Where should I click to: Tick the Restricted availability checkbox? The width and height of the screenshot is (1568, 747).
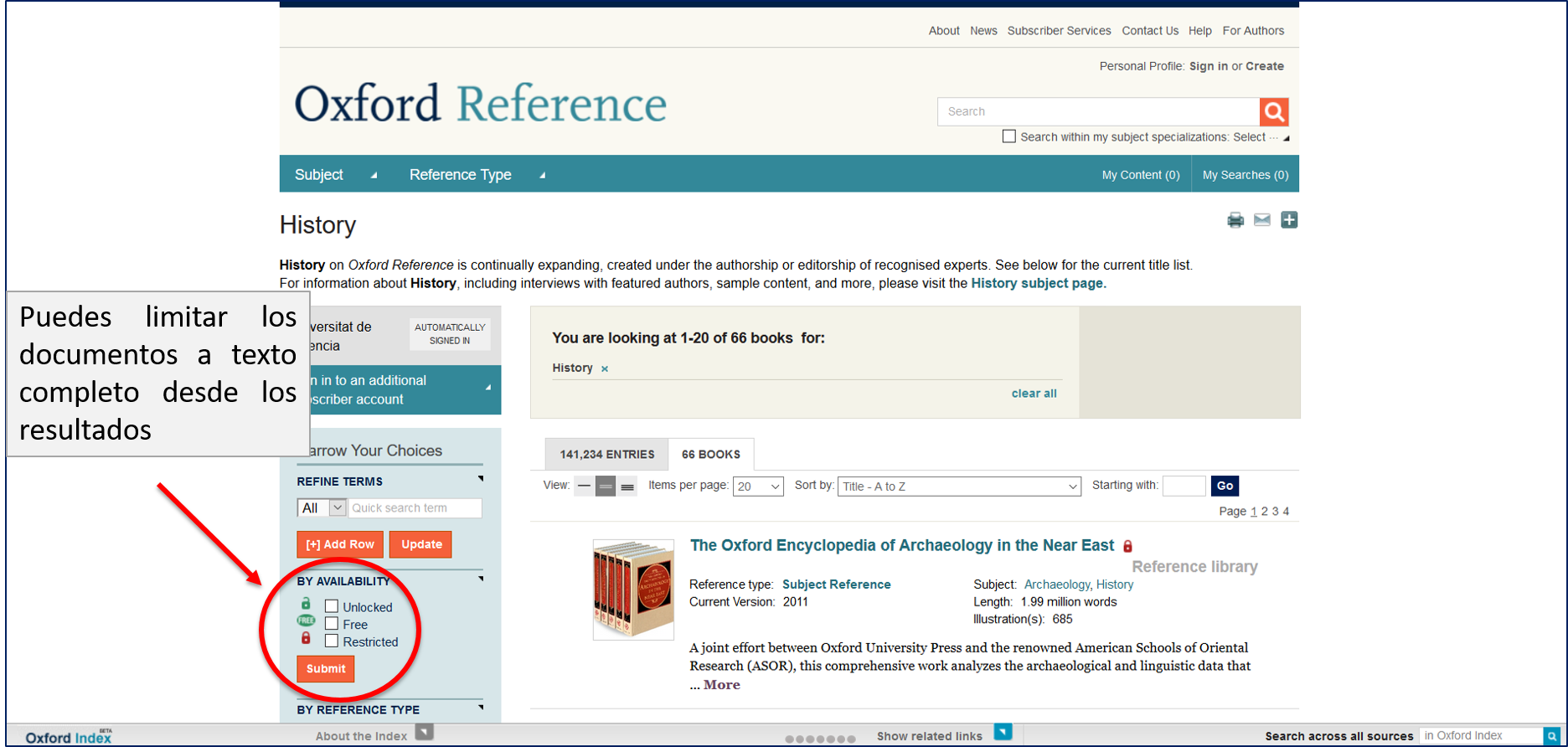pyautogui.click(x=332, y=641)
